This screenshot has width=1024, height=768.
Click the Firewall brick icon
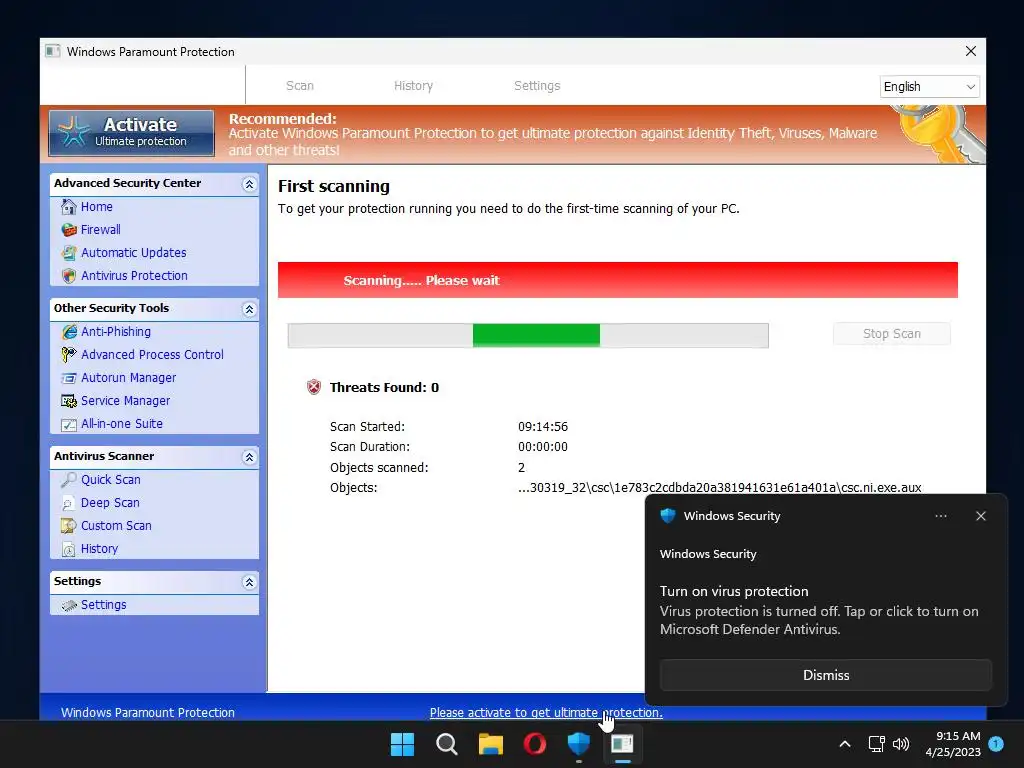point(69,230)
